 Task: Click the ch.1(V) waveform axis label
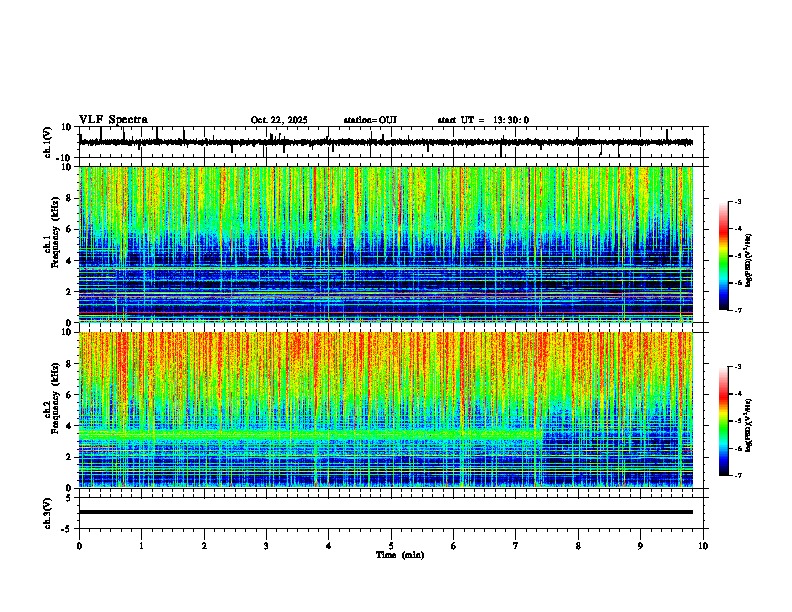48,142
